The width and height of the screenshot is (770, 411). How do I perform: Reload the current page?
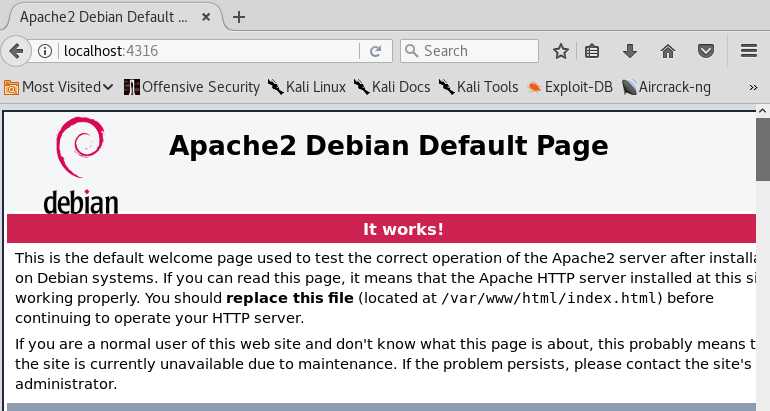tap(376, 51)
